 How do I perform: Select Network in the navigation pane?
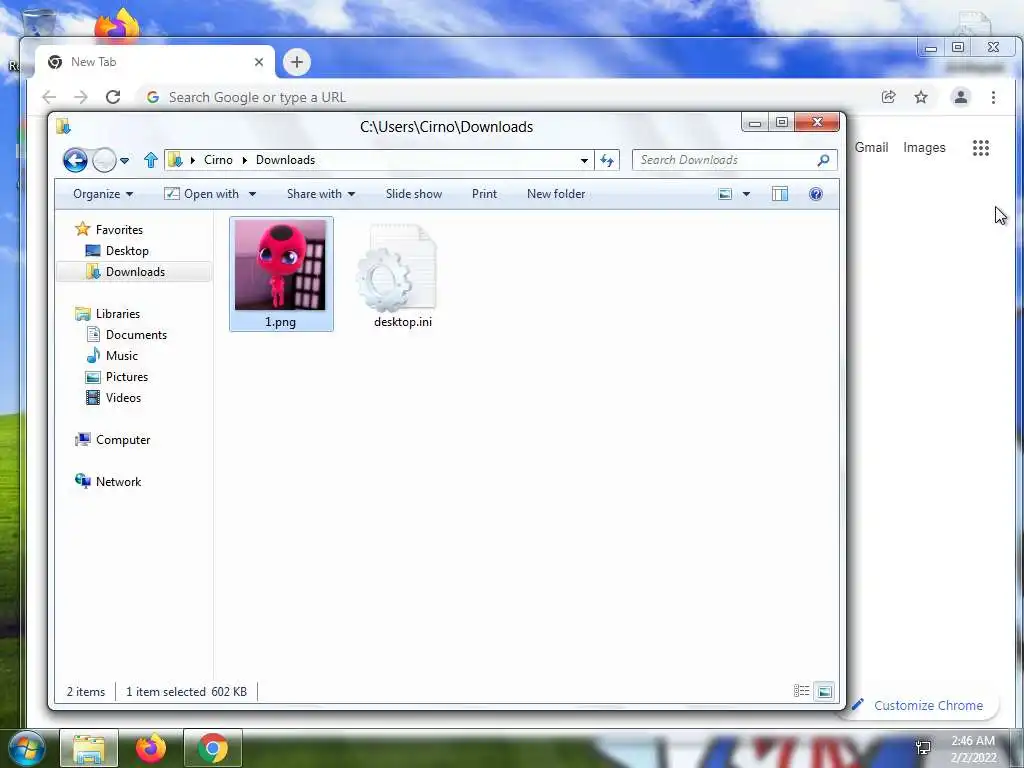[108, 481]
